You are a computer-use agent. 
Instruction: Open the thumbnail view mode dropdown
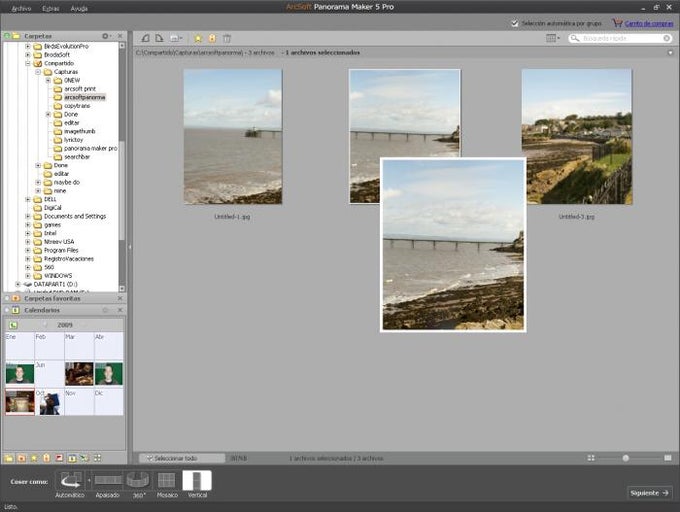[552, 38]
